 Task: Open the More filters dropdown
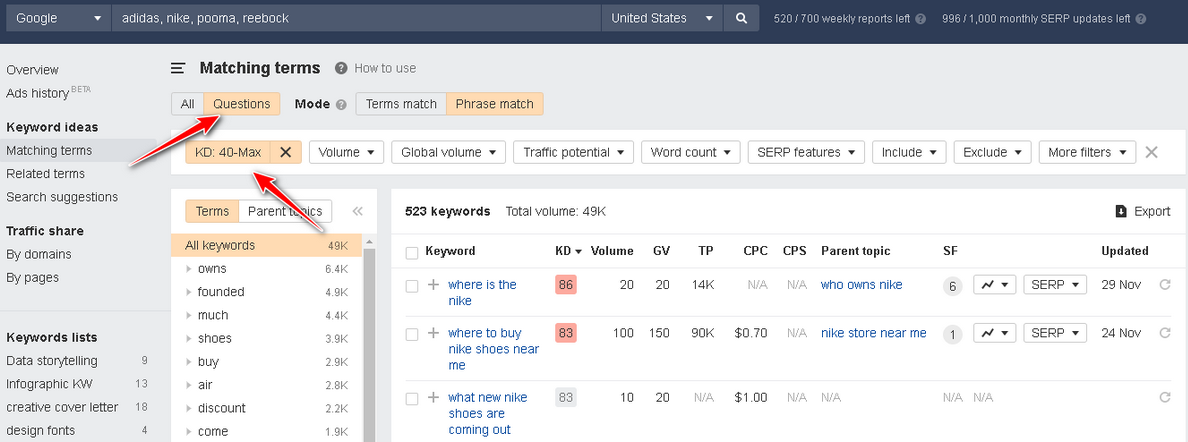(x=1087, y=152)
